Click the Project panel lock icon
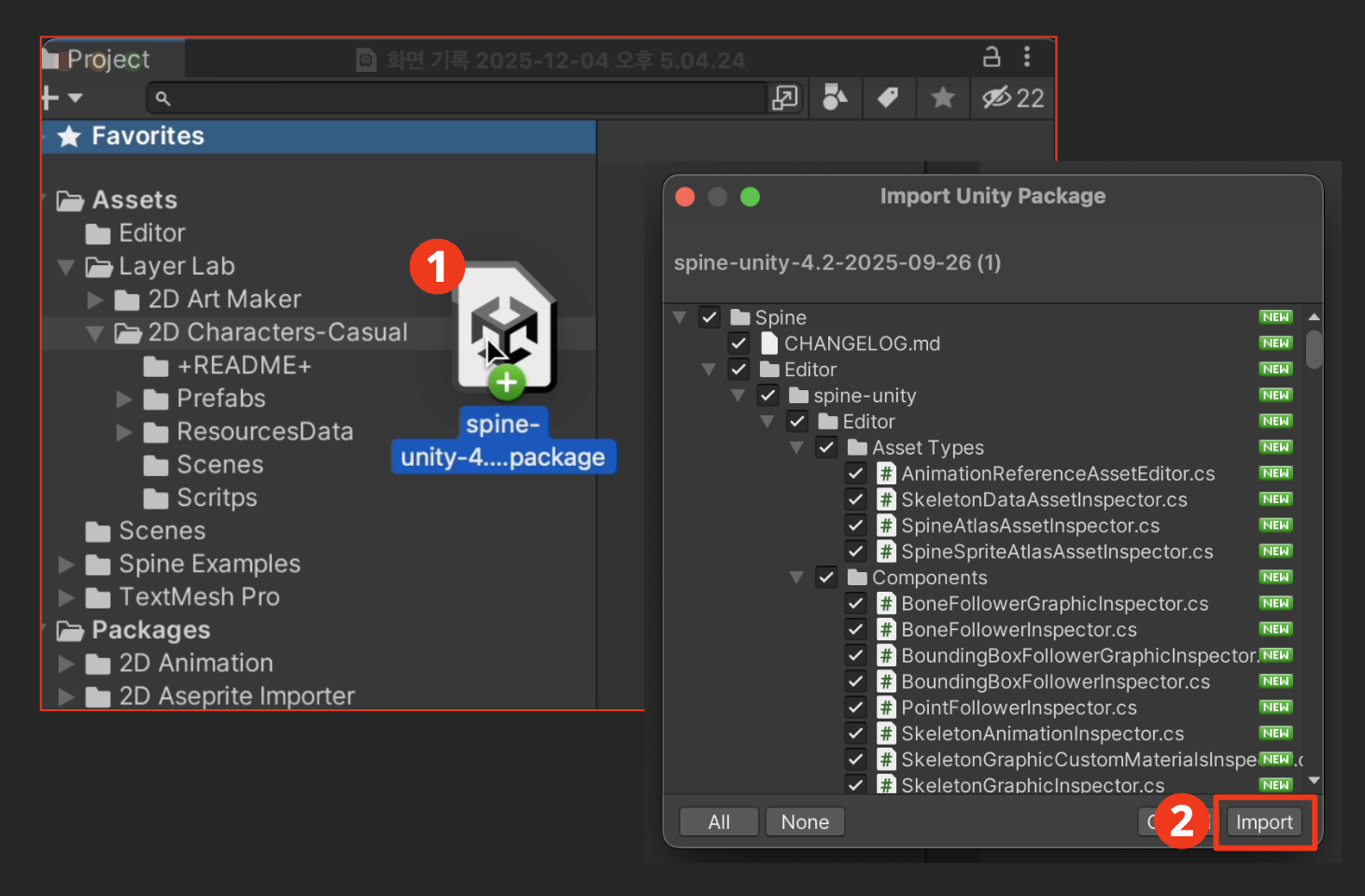The width and height of the screenshot is (1365, 896). (x=992, y=57)
